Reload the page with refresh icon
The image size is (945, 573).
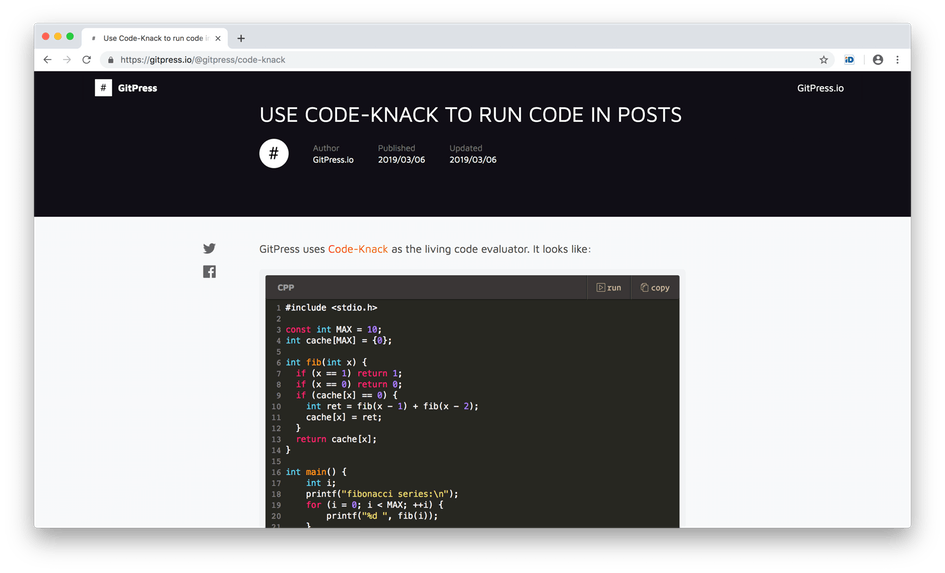click(x=87, y=60)
